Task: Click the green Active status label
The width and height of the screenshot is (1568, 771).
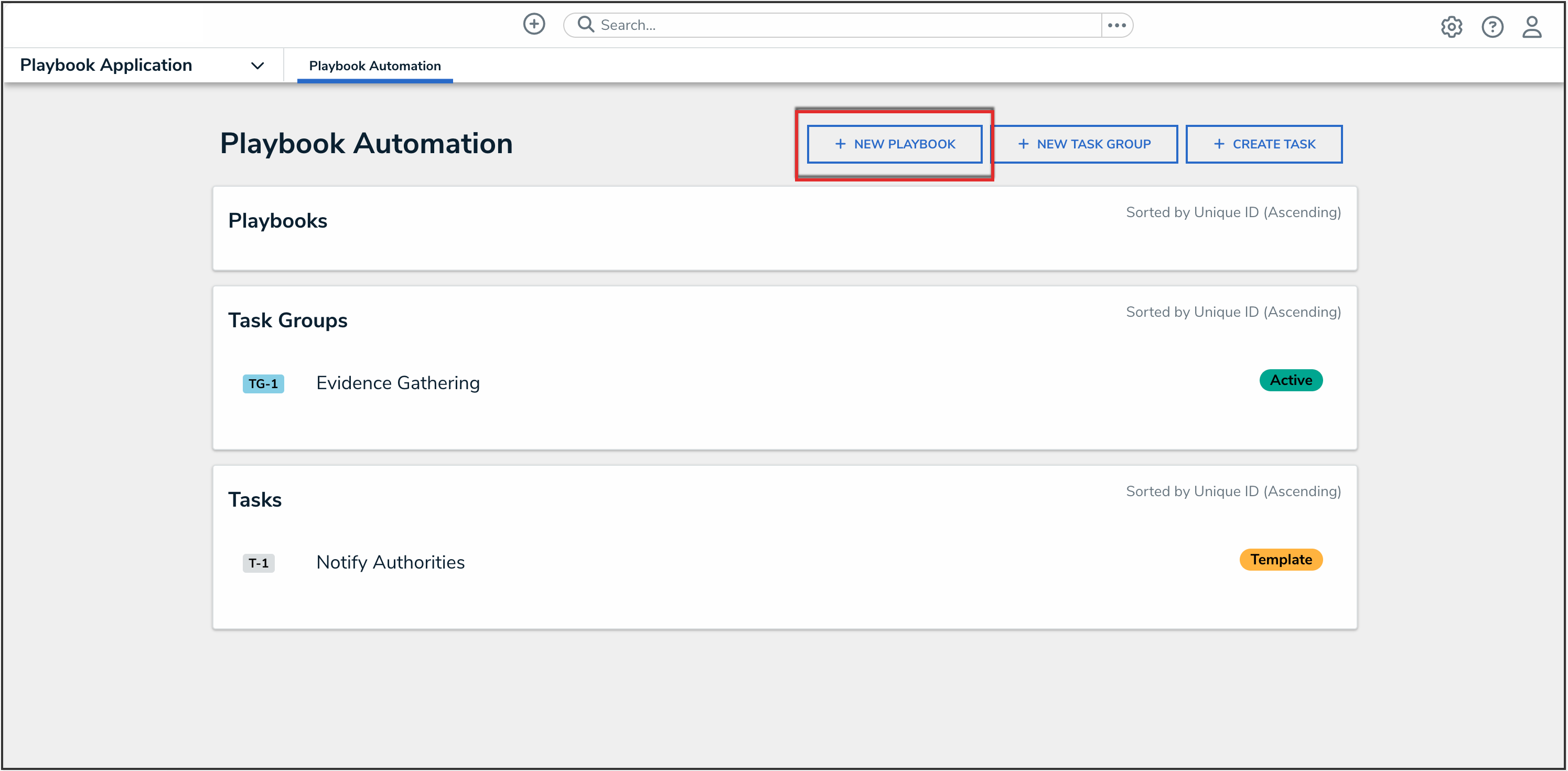Action: pos(1291,380)
